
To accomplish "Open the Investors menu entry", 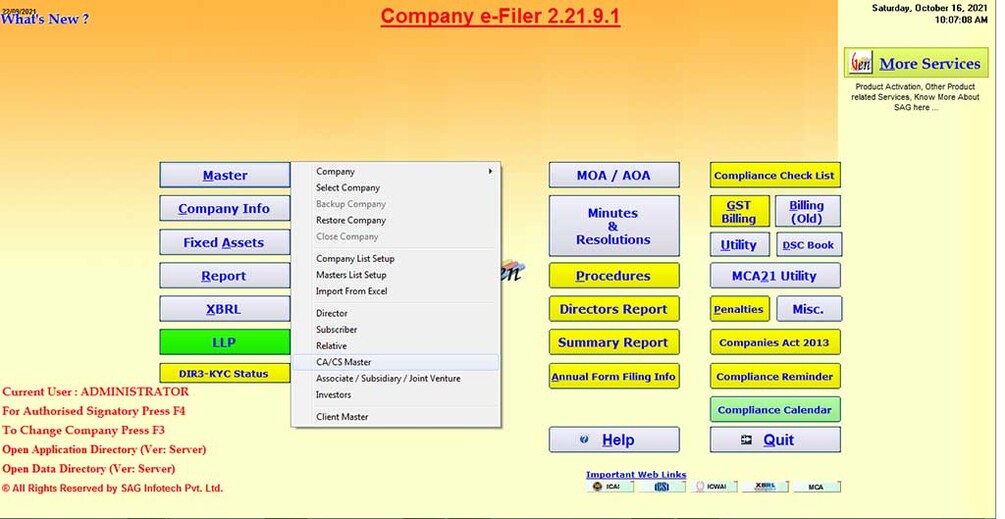I will pos(395,395).
